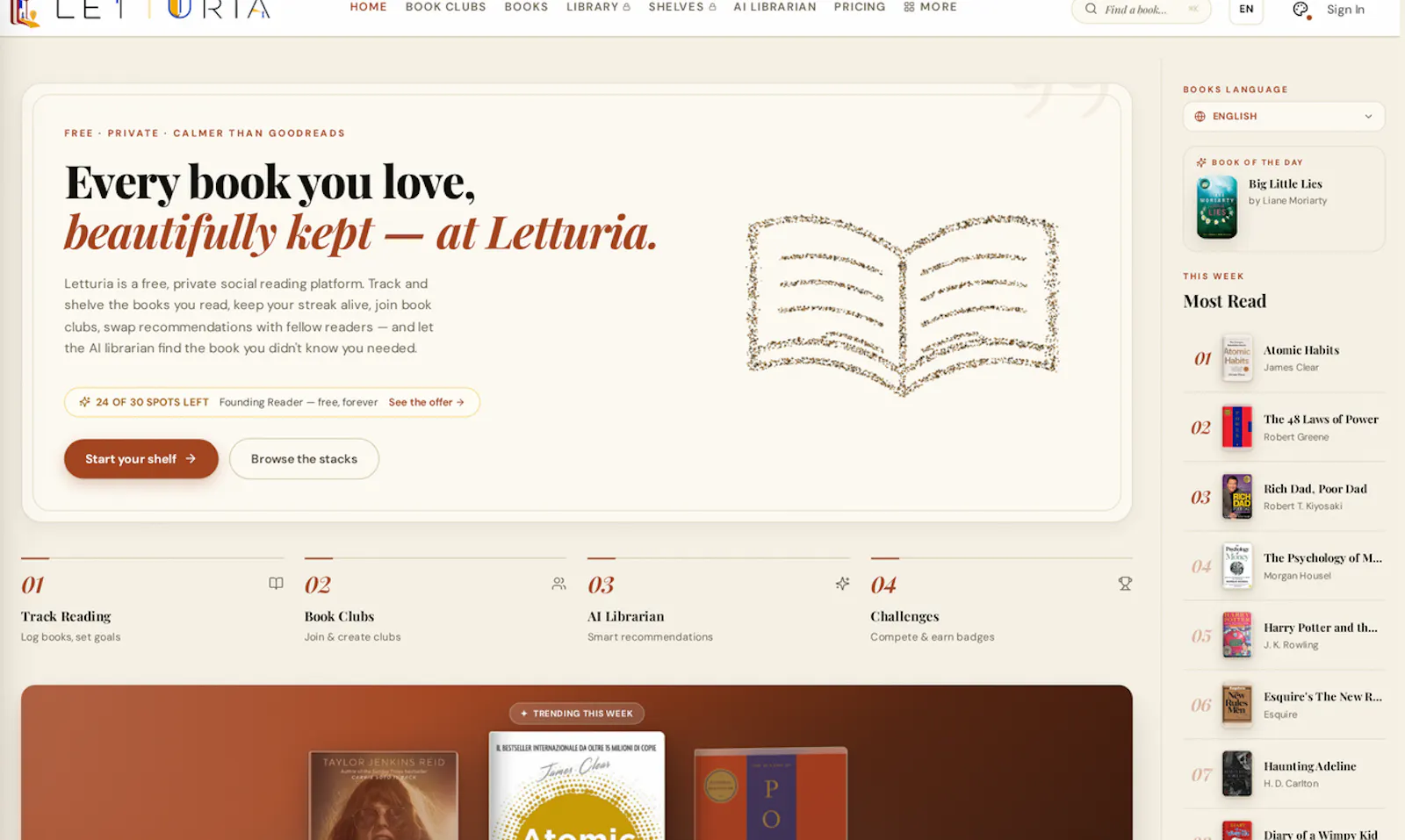Open the Big Little Lies title
Screen dimensions: 1405x840
pyautogui.click(x=1285, y=183)
